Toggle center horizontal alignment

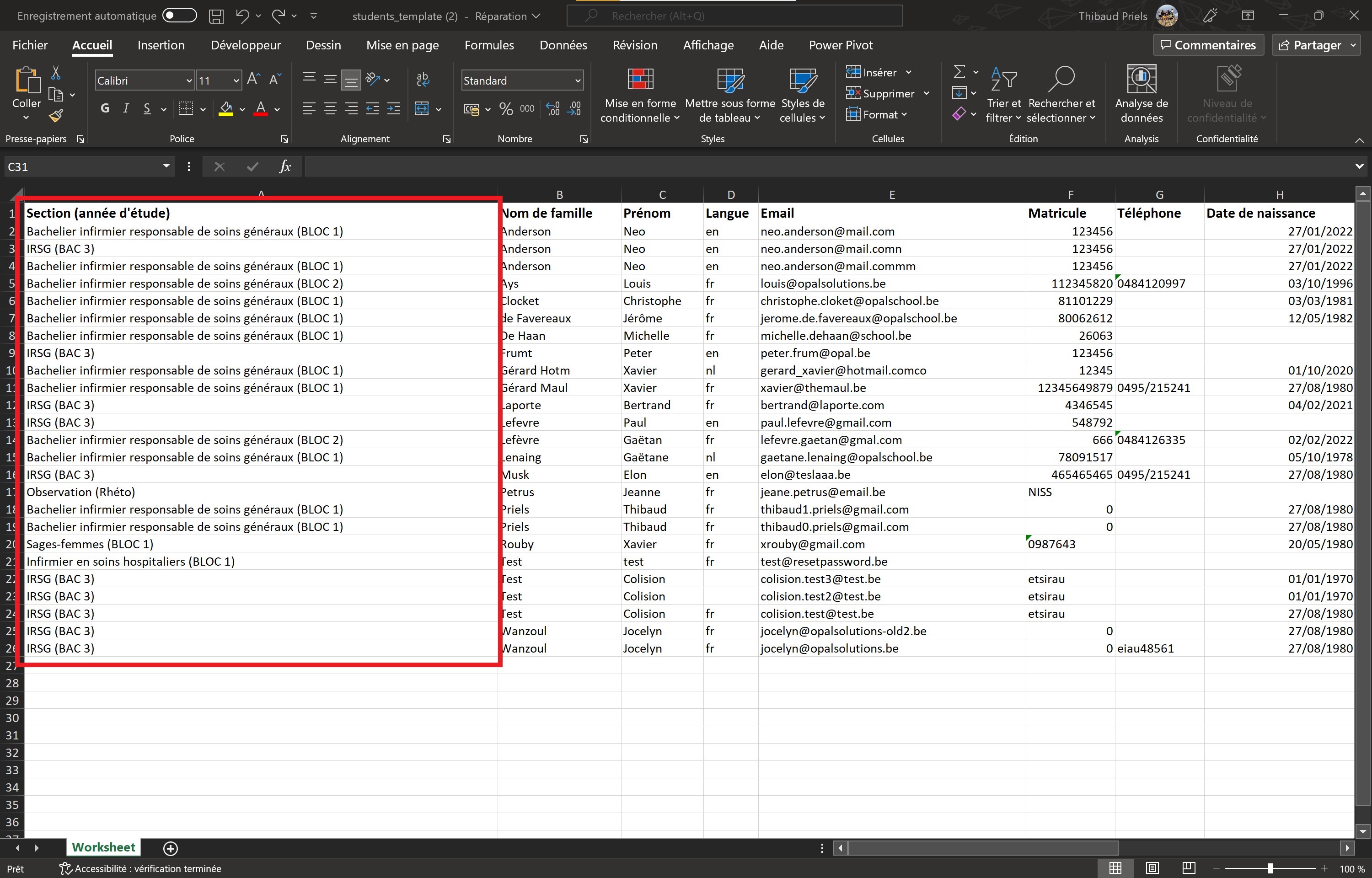330,108
